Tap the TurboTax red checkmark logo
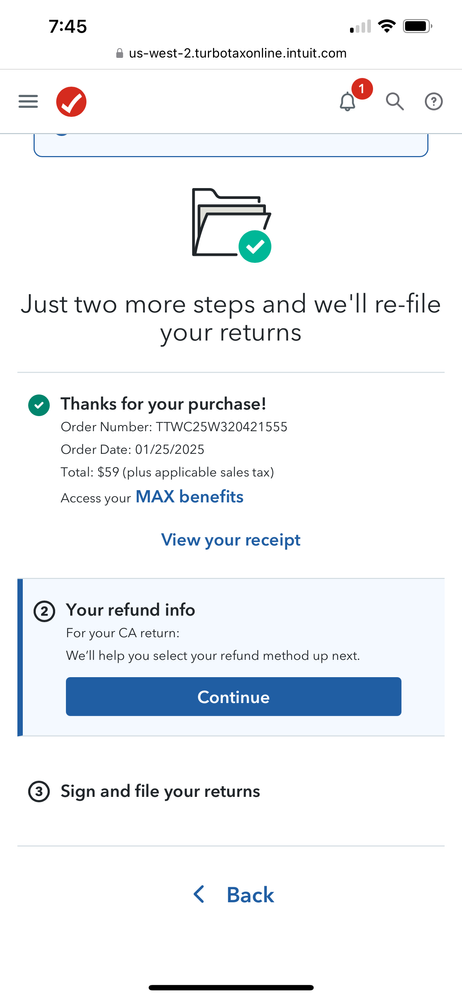Image resolution: width=462 pixels, height=999 pixels. coord(71,101)
